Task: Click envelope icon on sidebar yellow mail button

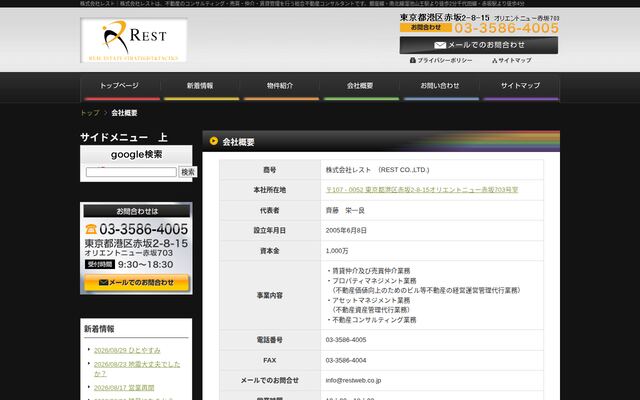Action: pyautogui.click(x=103, y=282)
